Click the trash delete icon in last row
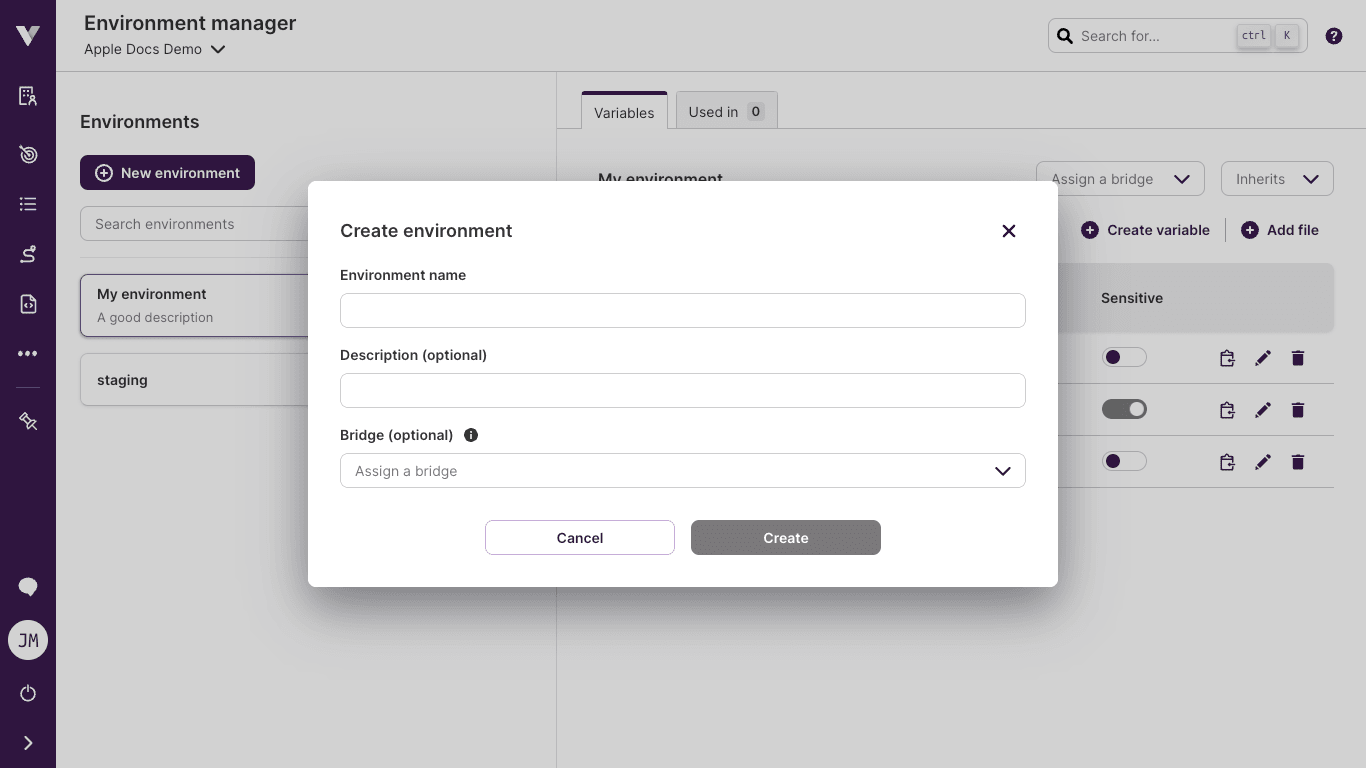 pos(1297,462)
